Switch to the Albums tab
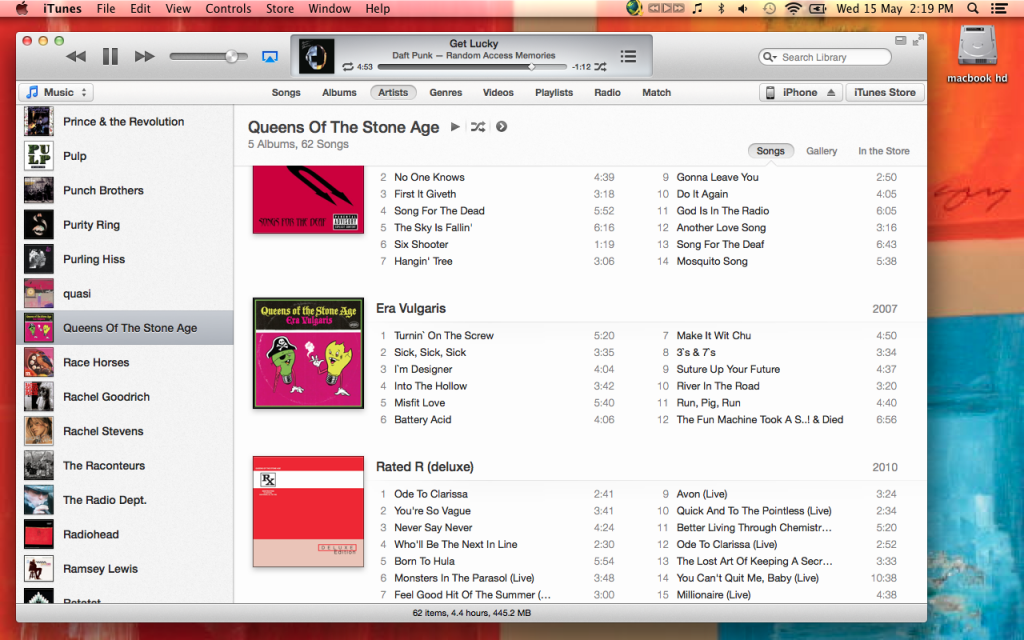The height and width of the screenshot is (640, 1024). coord(339,93)
